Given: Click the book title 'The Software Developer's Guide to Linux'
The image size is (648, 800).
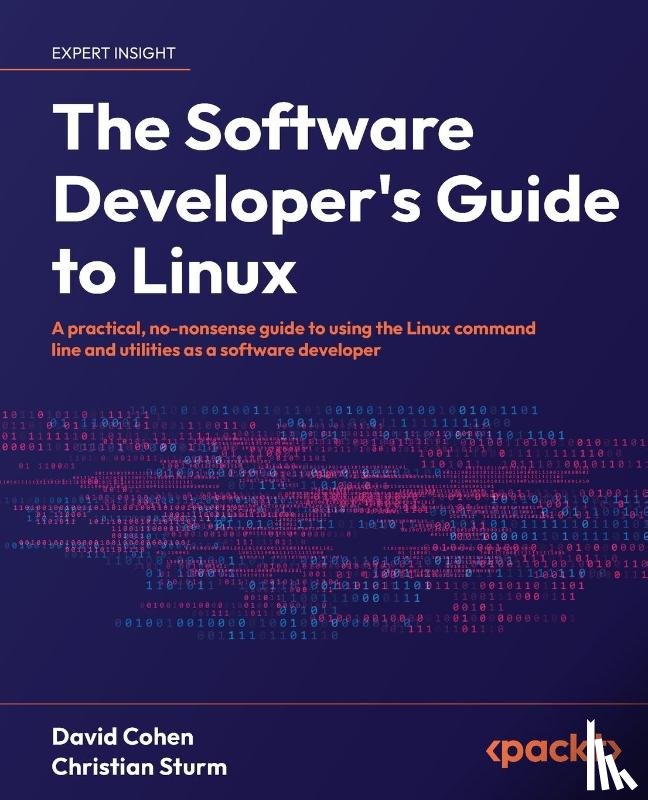Looking at the screenshot, I should (336, 198).
